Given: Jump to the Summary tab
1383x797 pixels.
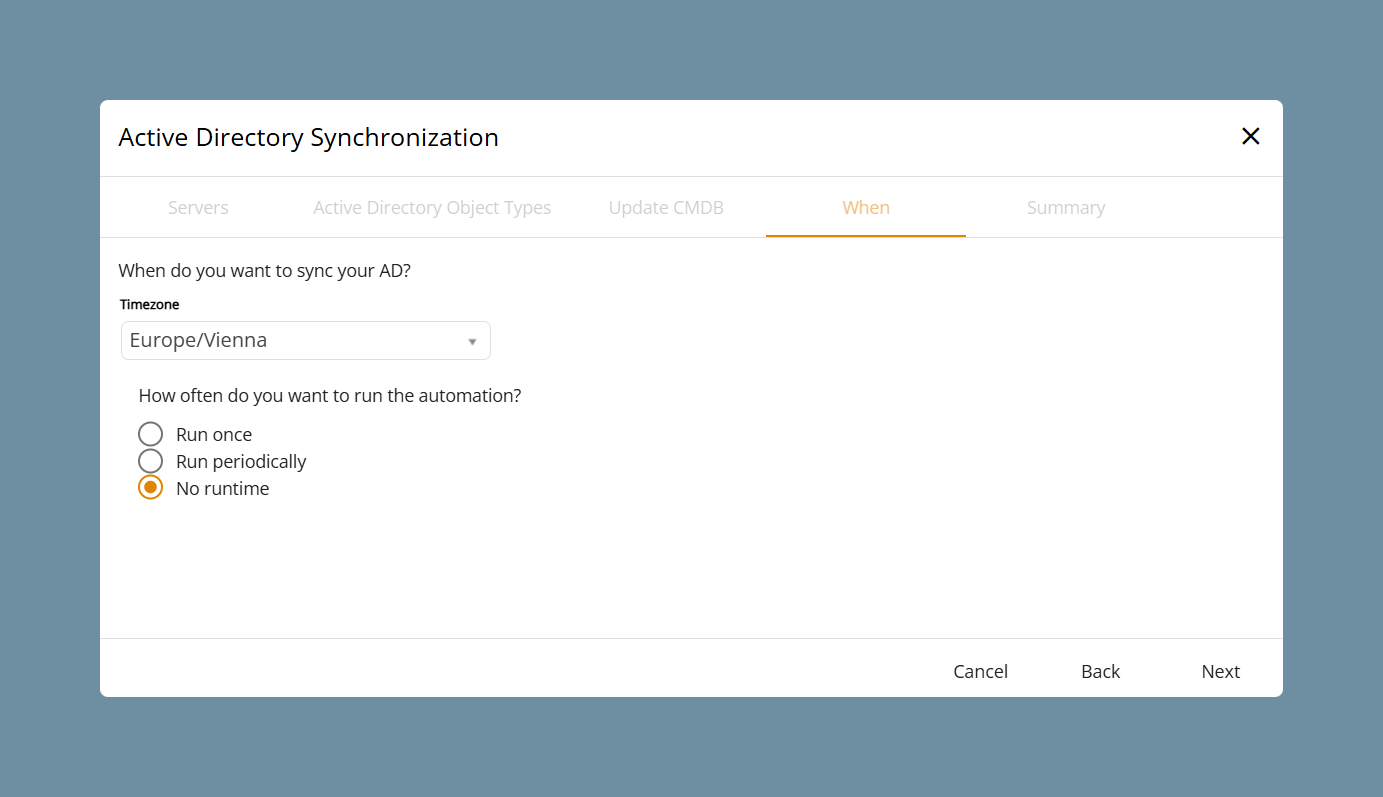Looking at the screenshot, I should [1066, 208].
